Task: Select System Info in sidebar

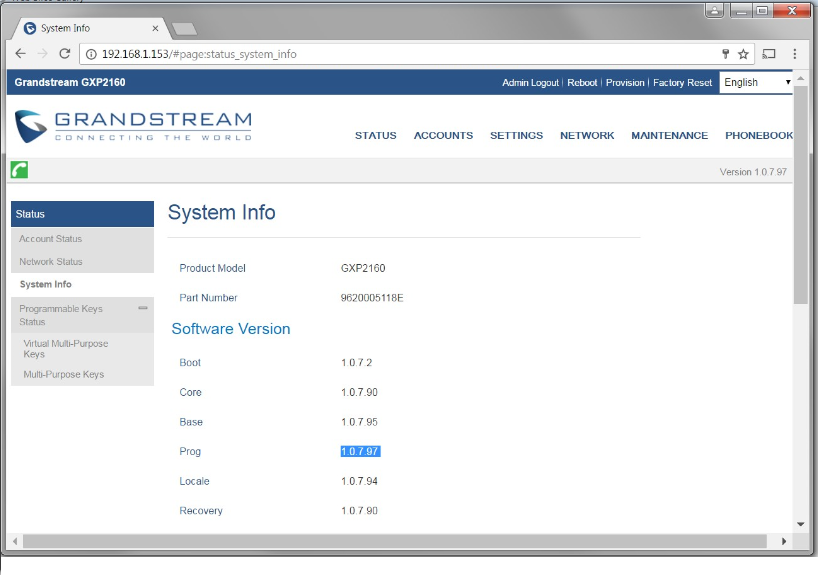Action: (45, 284)
